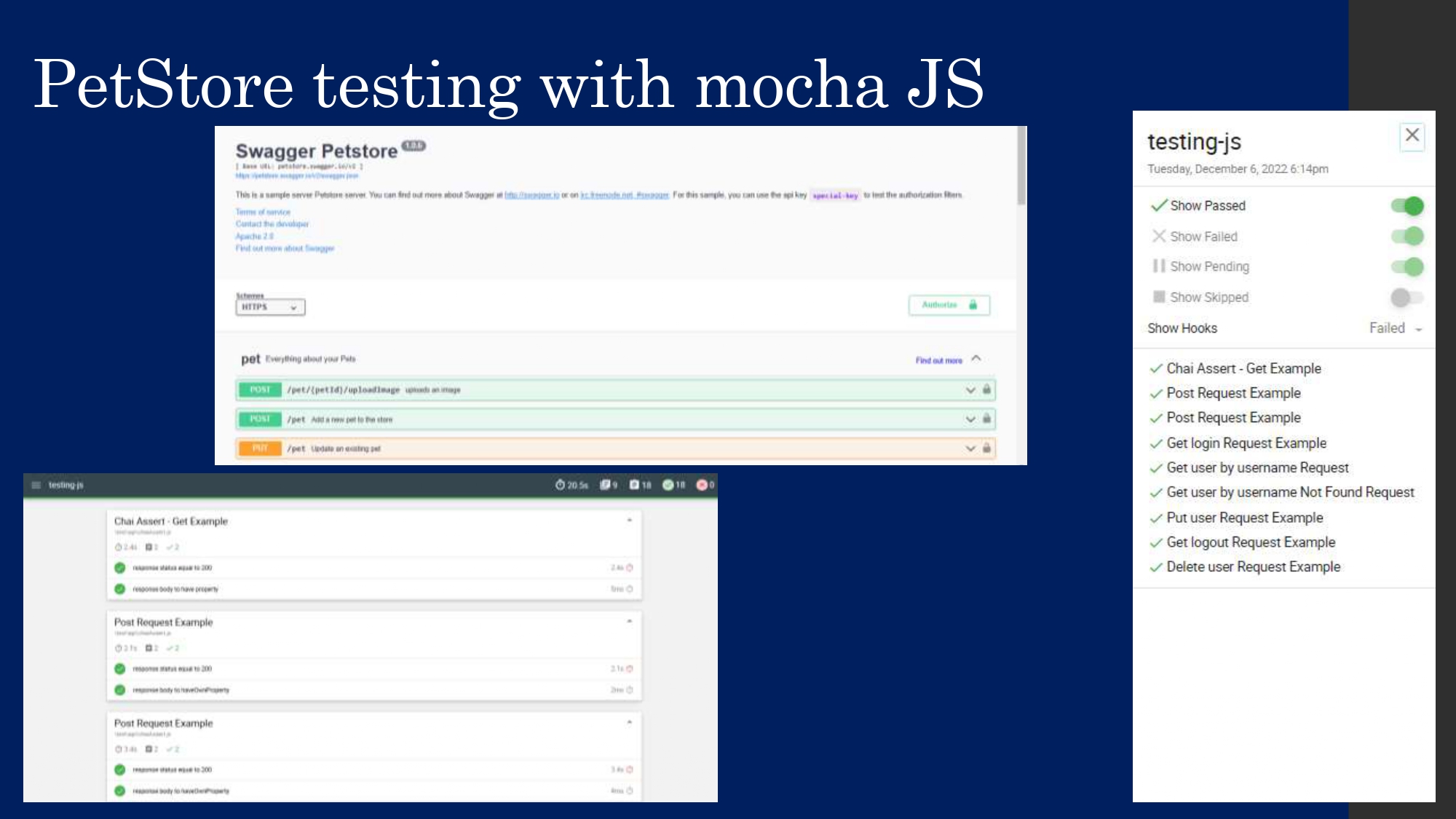The image size is (1456, 819).
Task: Open the Show Hooks 'Failed' dropdown
Action: [x=1396, y=328]
